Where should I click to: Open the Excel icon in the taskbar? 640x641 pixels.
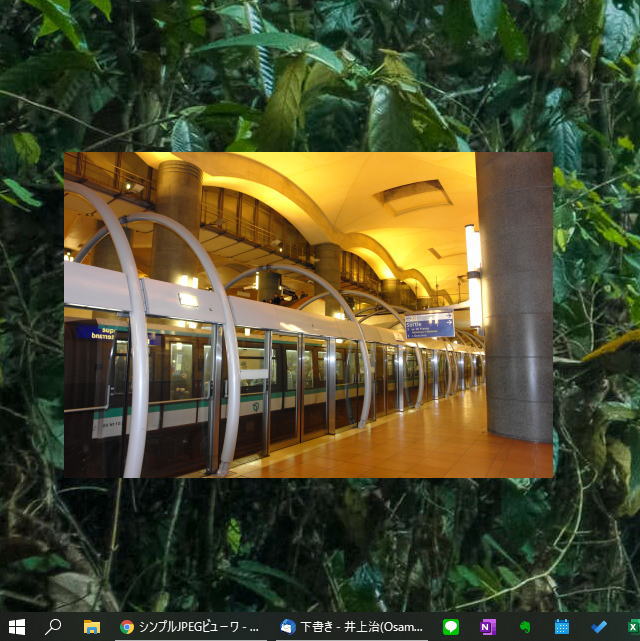click(x=632, y=627)
